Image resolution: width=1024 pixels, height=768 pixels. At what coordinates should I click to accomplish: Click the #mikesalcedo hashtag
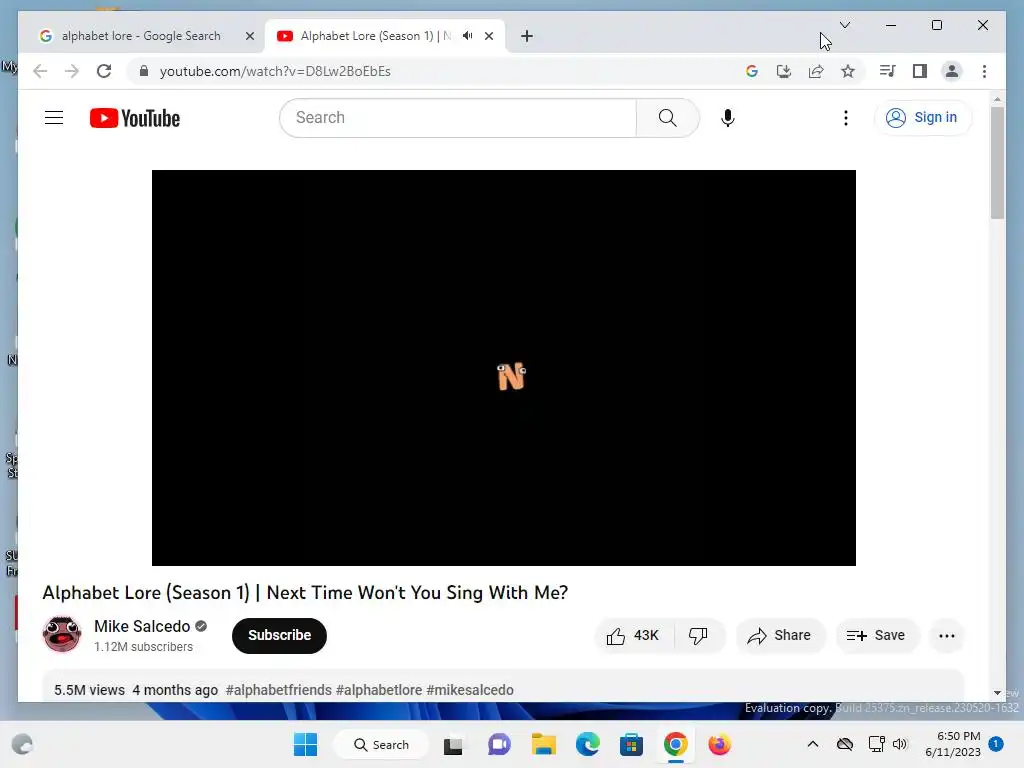470,690
